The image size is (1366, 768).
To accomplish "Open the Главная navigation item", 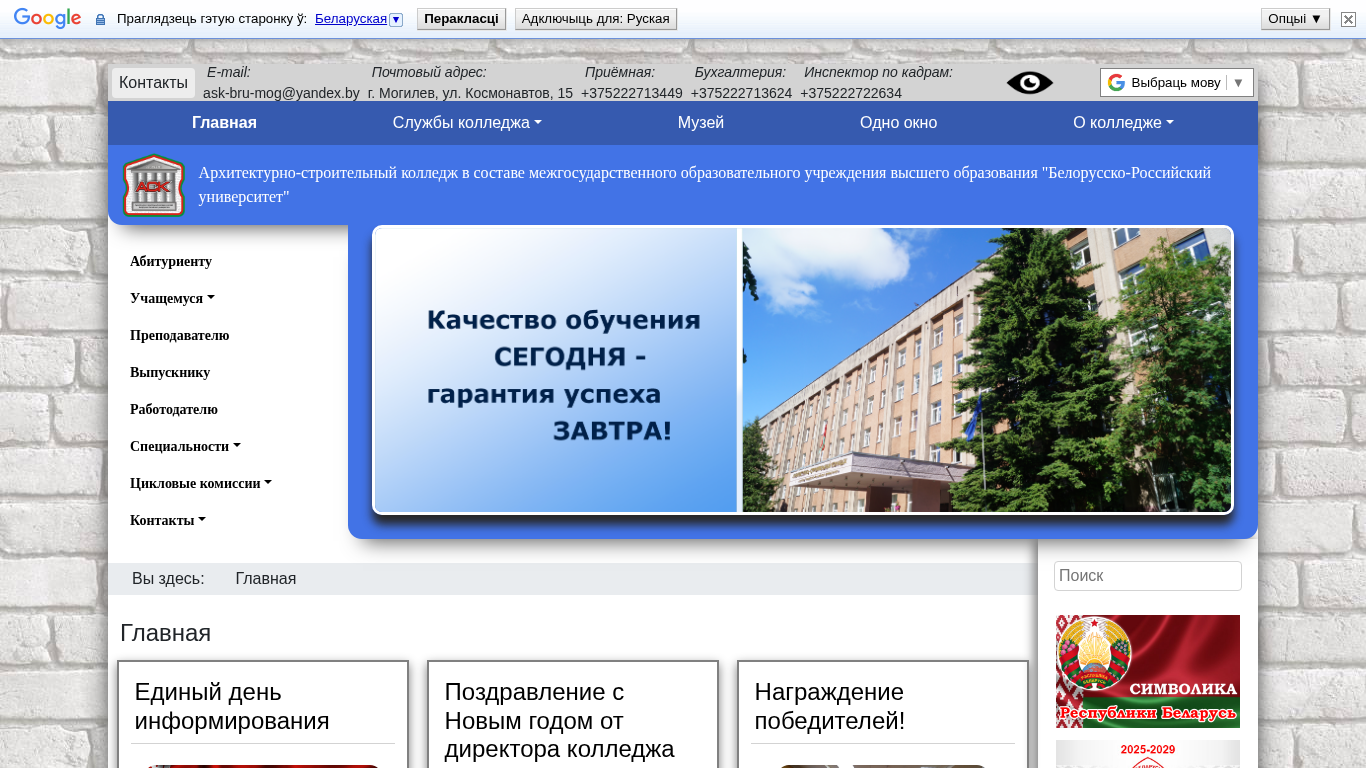I will point(225,123).
